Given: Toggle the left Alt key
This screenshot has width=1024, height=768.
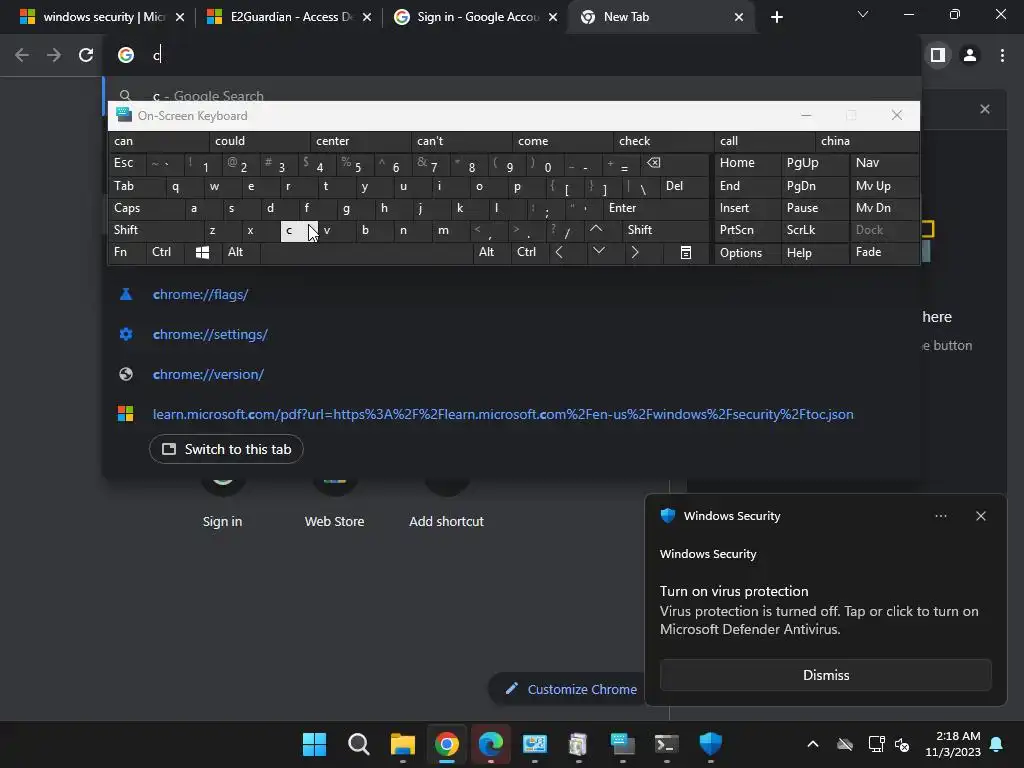Looking at the screenshot, I should 241,252.
